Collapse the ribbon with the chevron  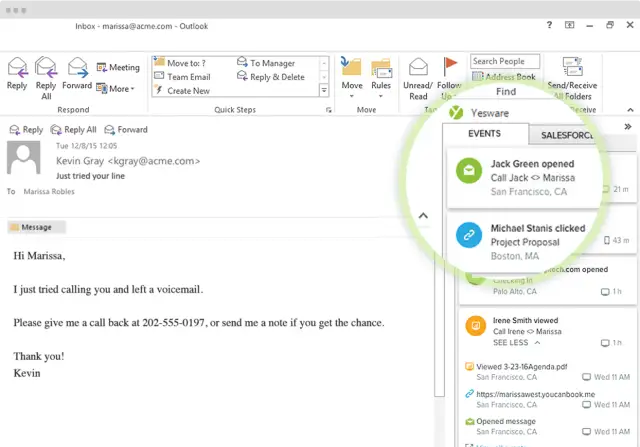630,110
